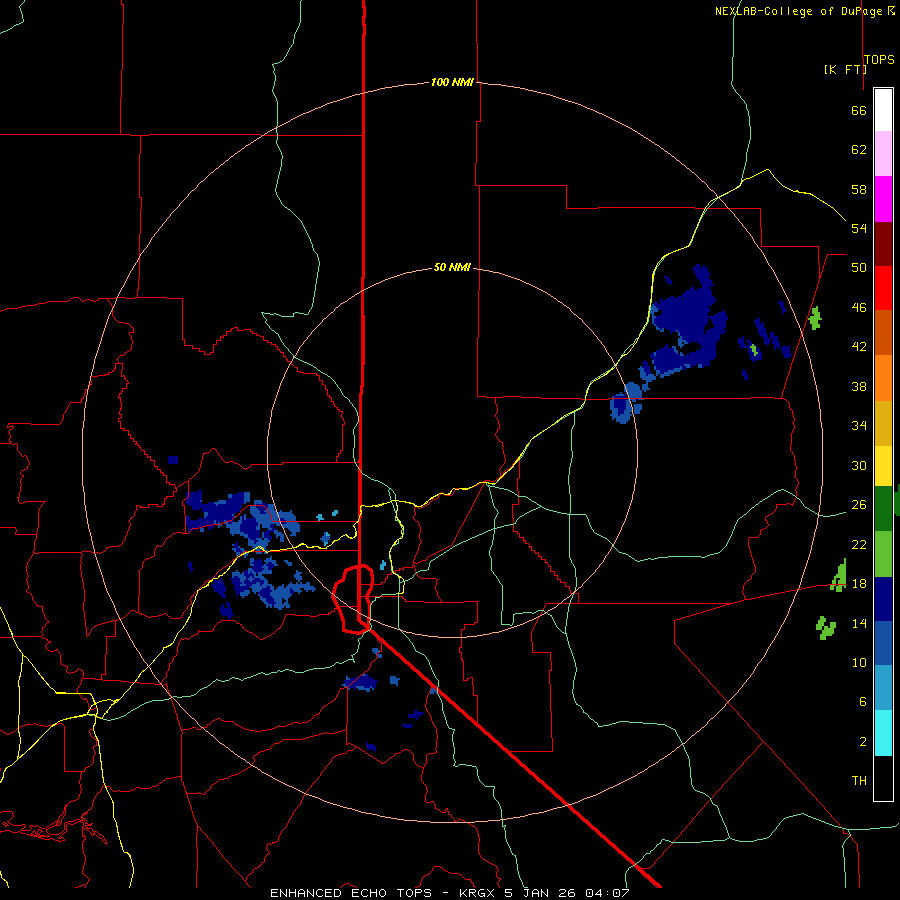The image size is (900, 900).
Task: Click the '2' legend value
Action: point(862,742)
